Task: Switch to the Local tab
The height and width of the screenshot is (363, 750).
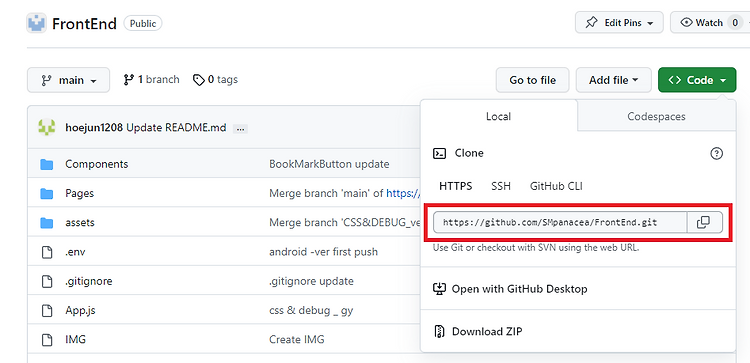Action: click(x=498, y=116)
